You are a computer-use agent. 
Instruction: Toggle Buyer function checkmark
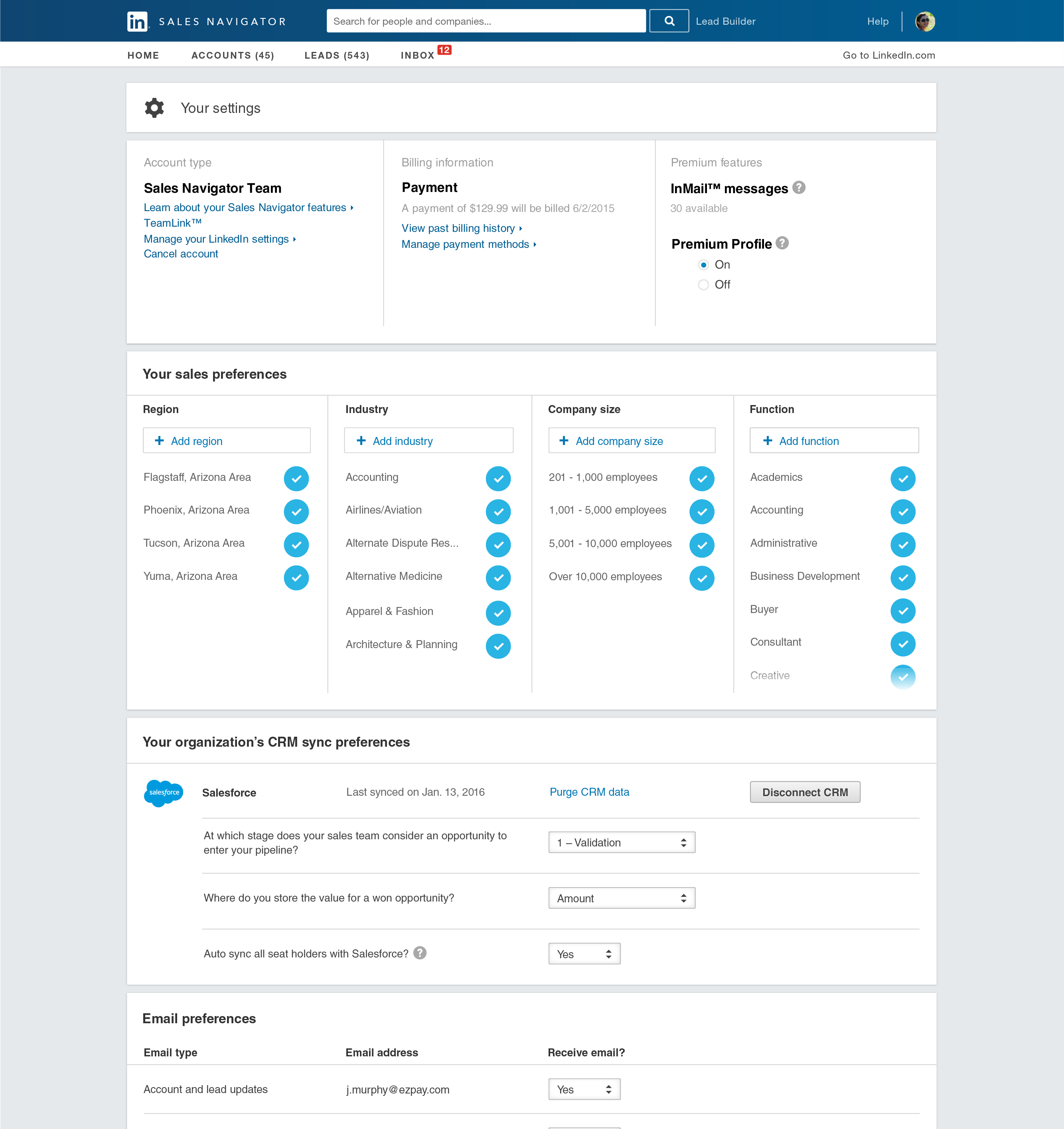(903, 611)
